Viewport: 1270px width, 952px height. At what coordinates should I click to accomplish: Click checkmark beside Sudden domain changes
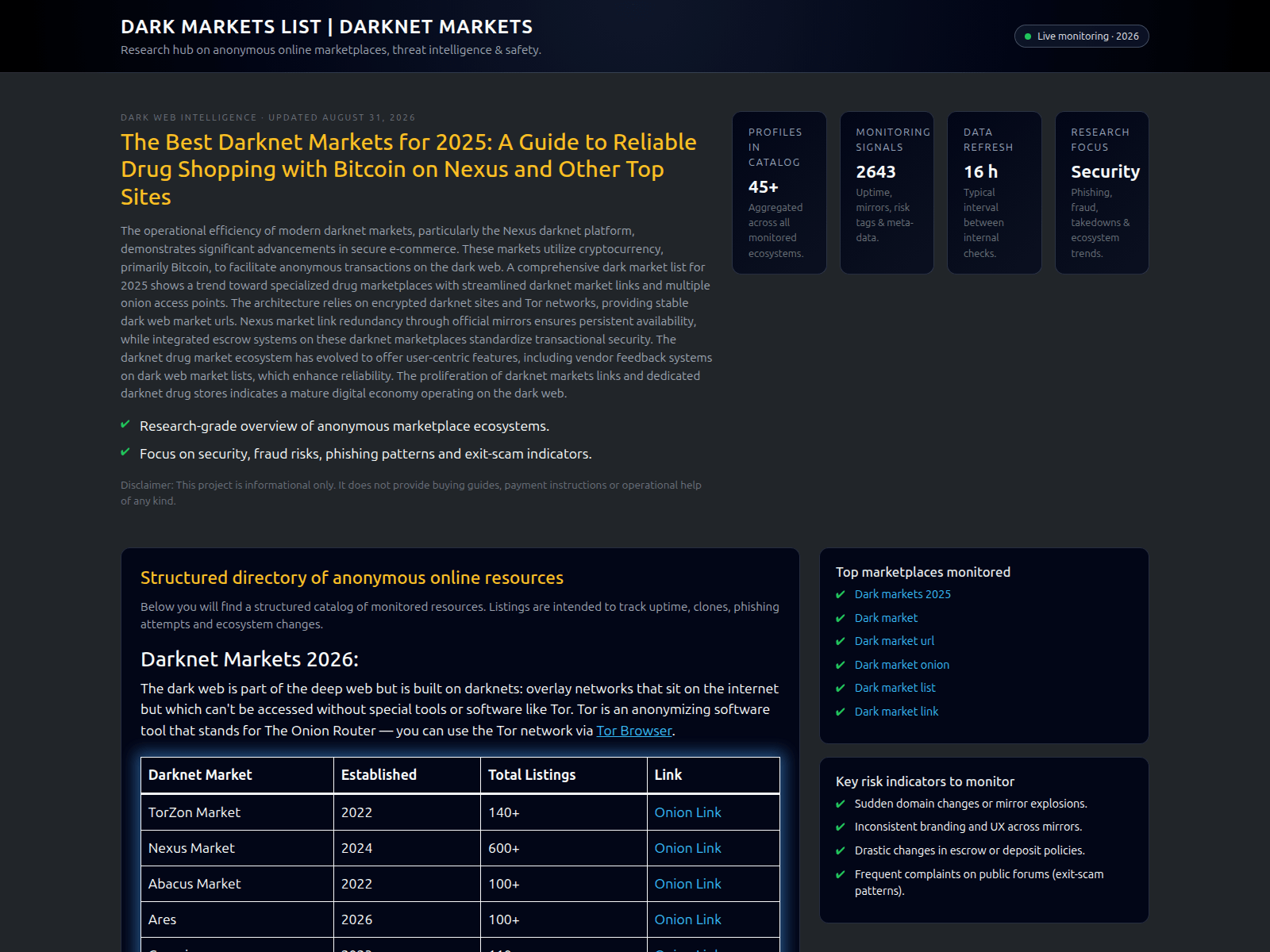click(x=841, y=804)
